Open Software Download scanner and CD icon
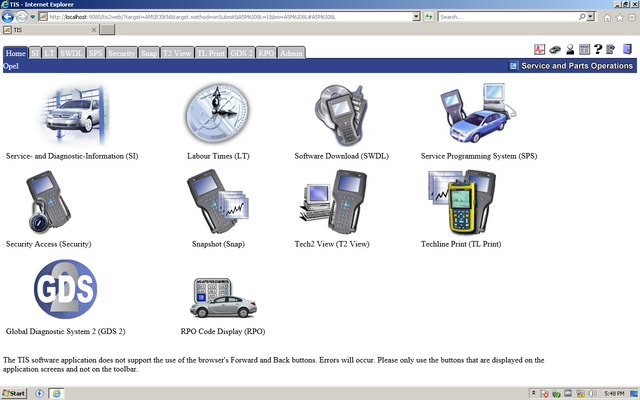Image resolution: width=640 pixels, height=400 pixels. (341, 115)
